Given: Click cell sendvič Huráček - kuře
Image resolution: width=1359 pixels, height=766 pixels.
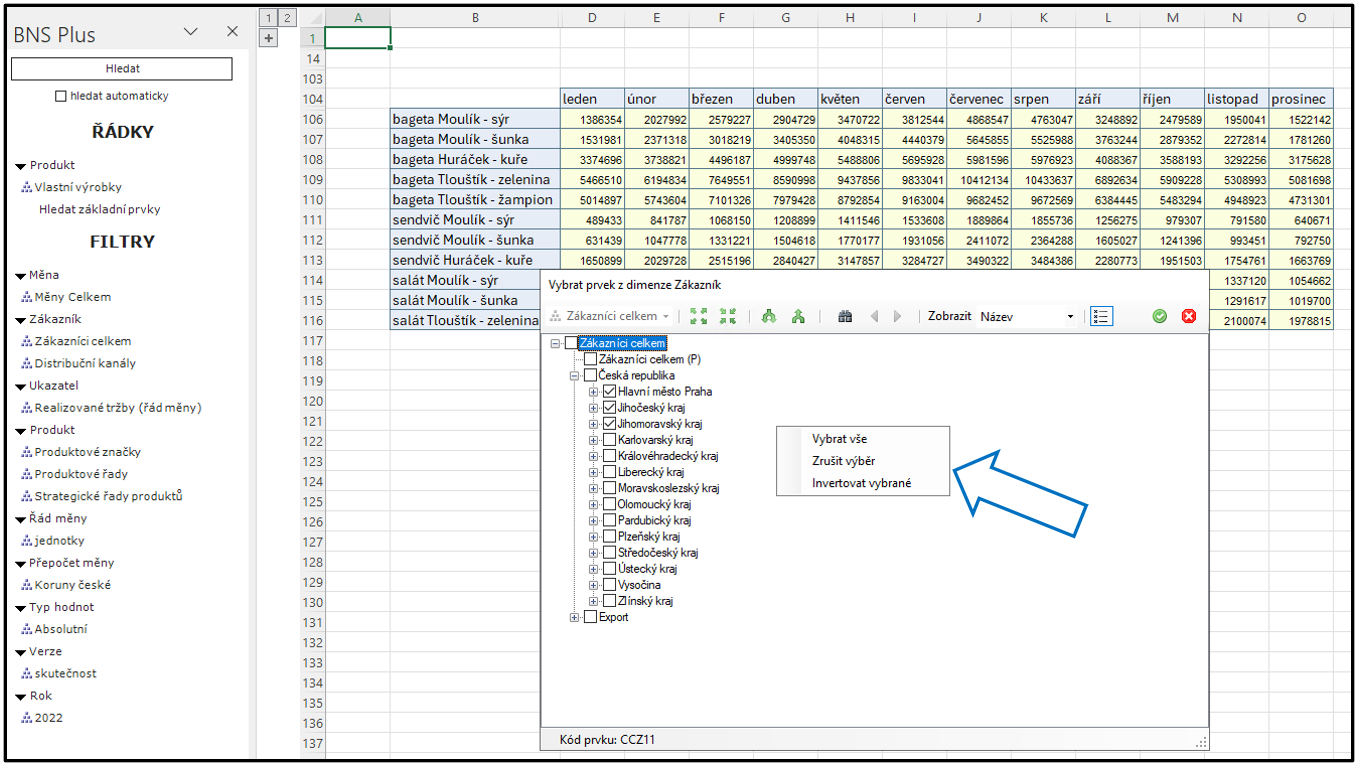Looking at the screenshot, I should [475, 260].
